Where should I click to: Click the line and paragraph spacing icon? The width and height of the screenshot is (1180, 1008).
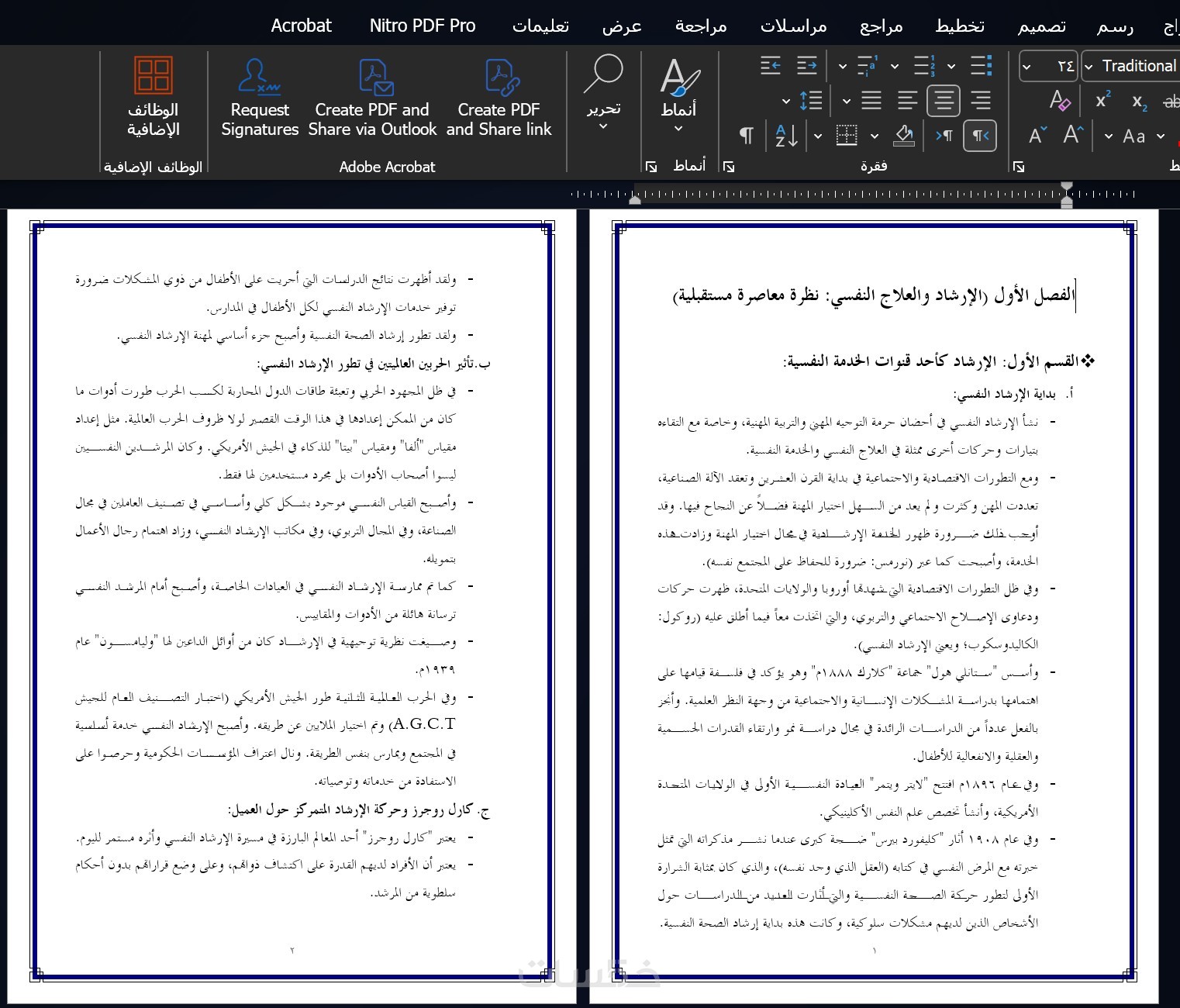tap(810, 101)
